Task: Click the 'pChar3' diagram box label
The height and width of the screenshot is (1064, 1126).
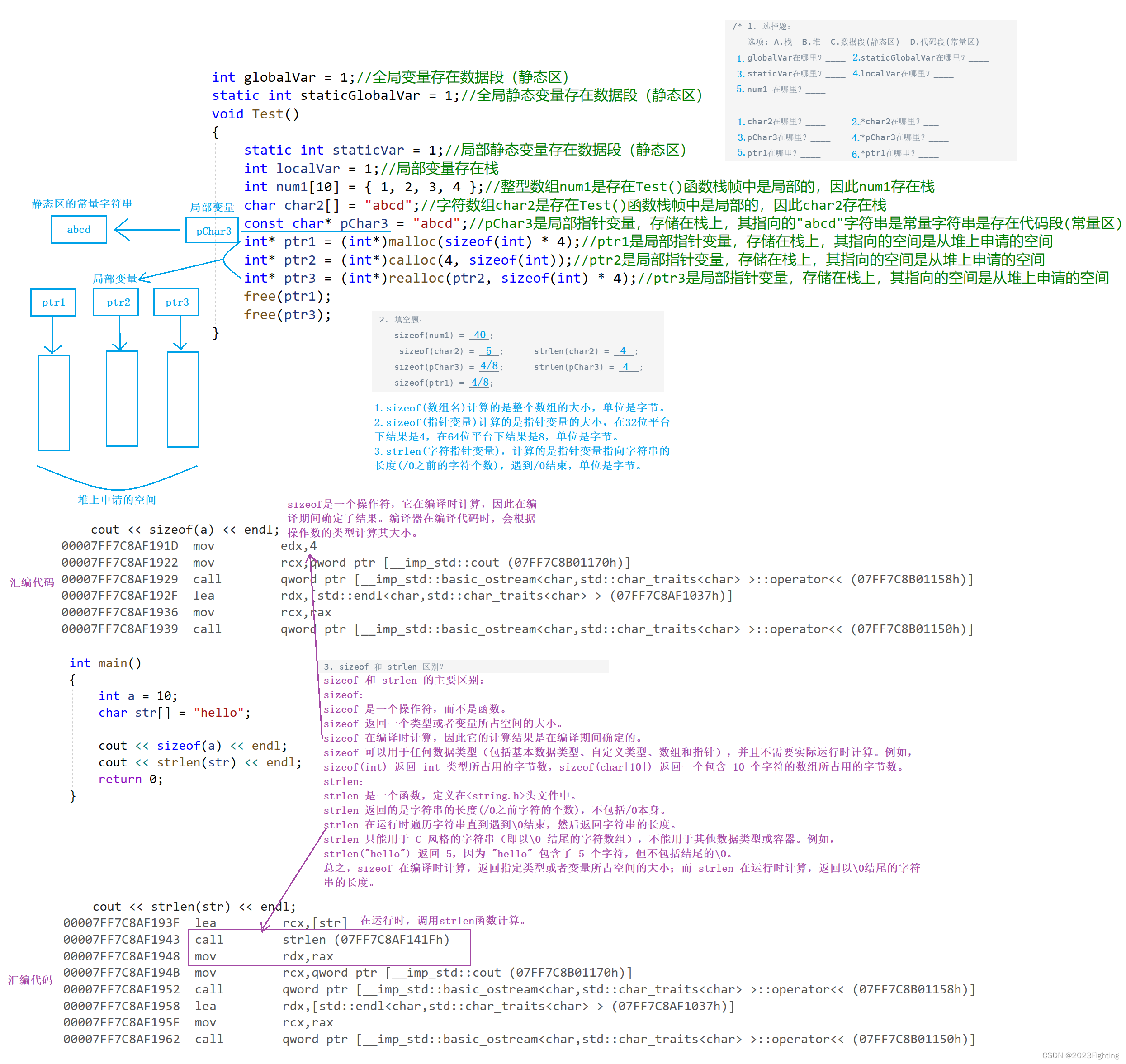Action: click(x=213, y=232)
